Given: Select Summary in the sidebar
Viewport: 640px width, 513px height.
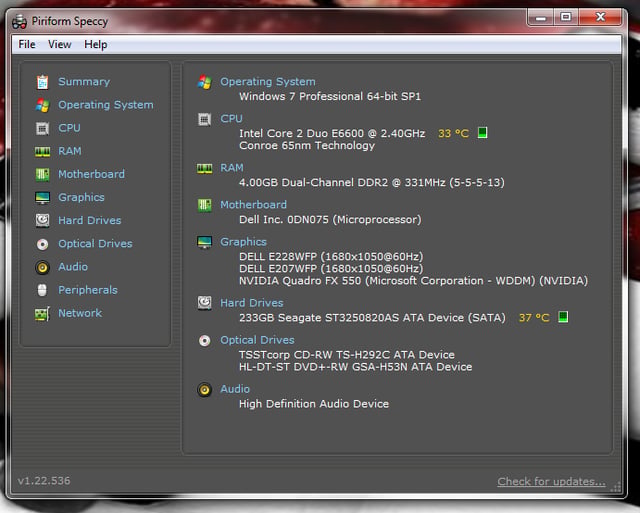Looking at the screenshot, I should pyautogui.click(x=84, y=82).
